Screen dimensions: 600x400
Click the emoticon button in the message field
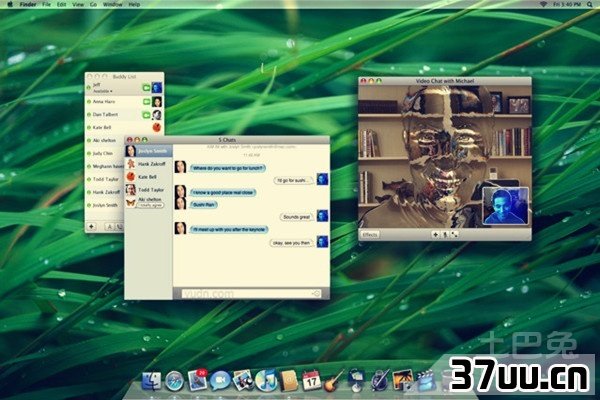click(x=316, y=294)
